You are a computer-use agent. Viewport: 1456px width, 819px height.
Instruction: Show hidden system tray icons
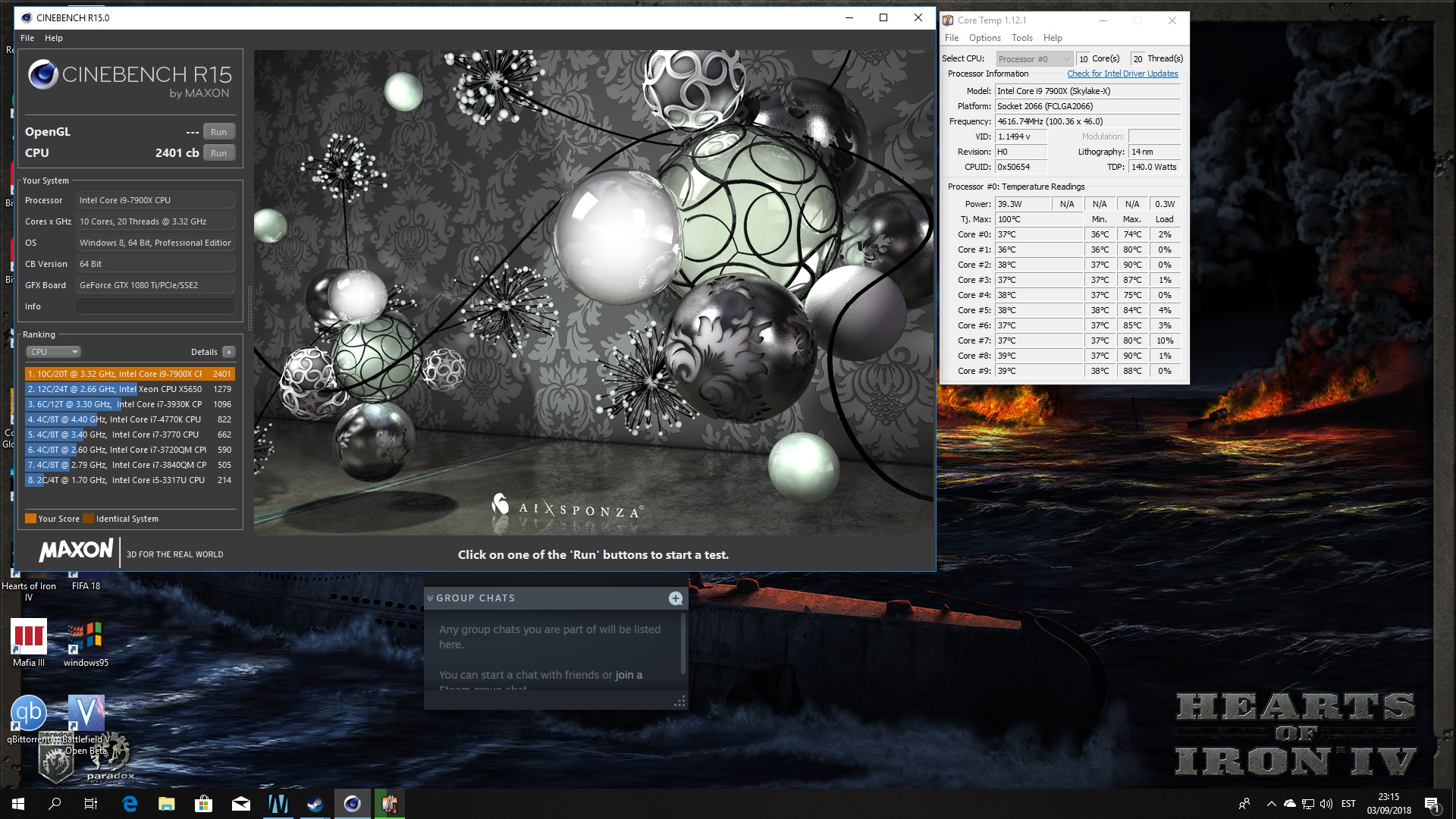(x=1271, y=804)
